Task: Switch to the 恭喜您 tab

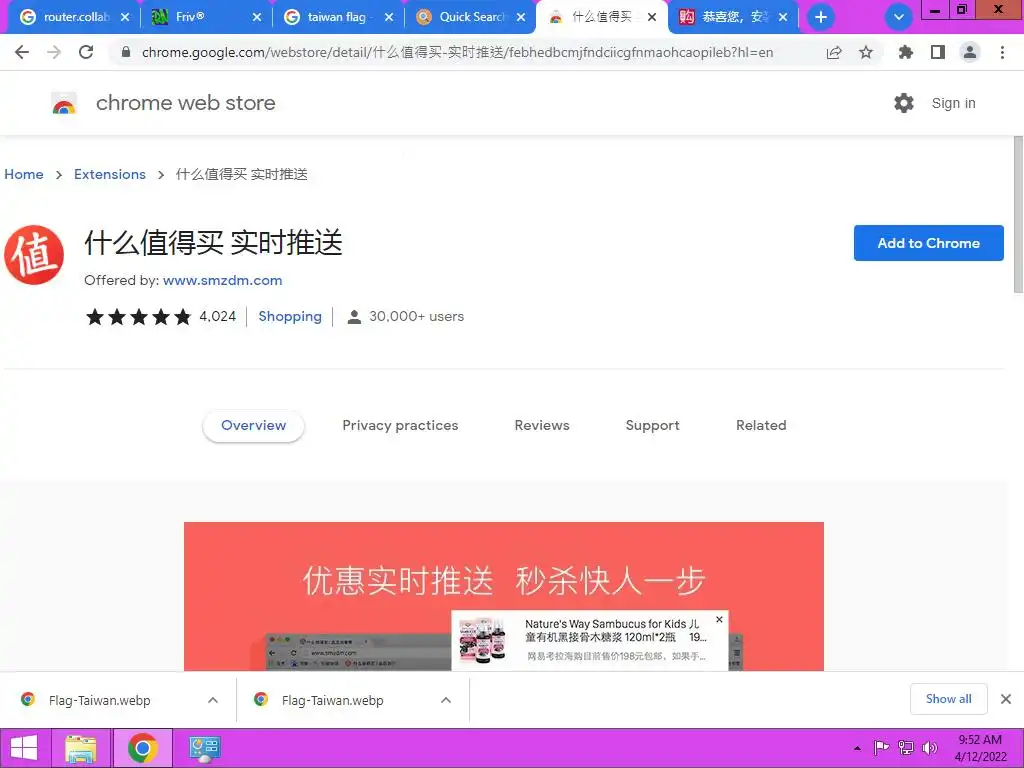Action: coord(733,17)
